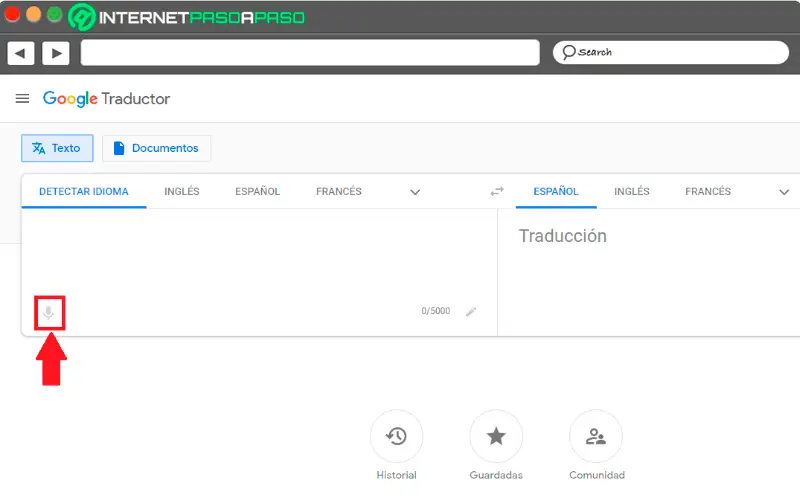Go back with browser back arrow
The width and height of the screenshot is (800, 500).
pyautogui.click(x=20, y=53)
